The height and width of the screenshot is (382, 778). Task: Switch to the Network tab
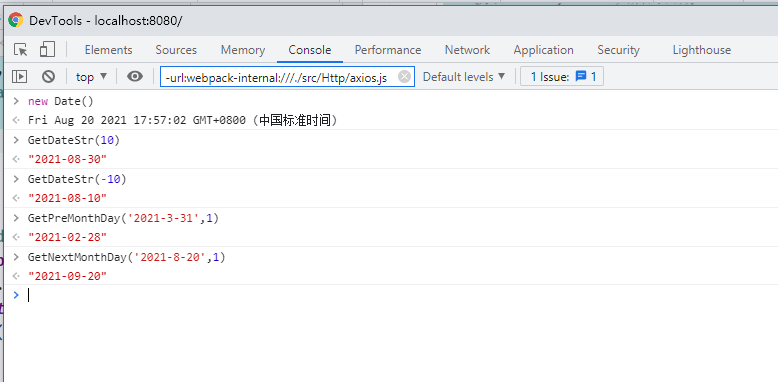coord(467,50)
